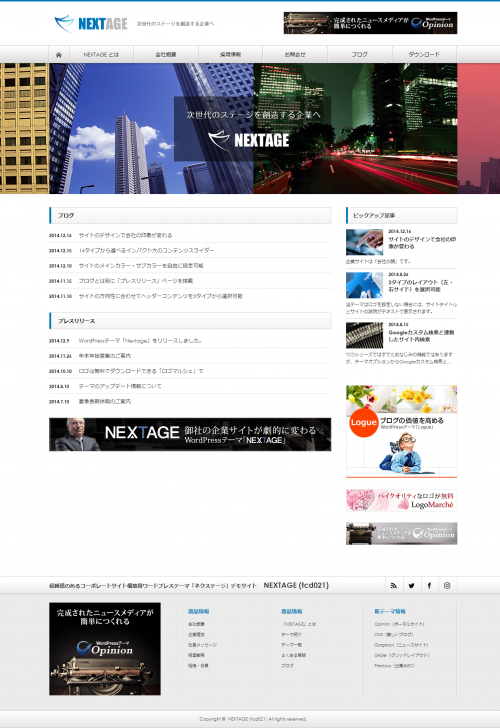Open pickup title サイトのデザインで会社の印象が変わる
The width and height of the screenshot is (500, 728).
[x=422, y=243]
